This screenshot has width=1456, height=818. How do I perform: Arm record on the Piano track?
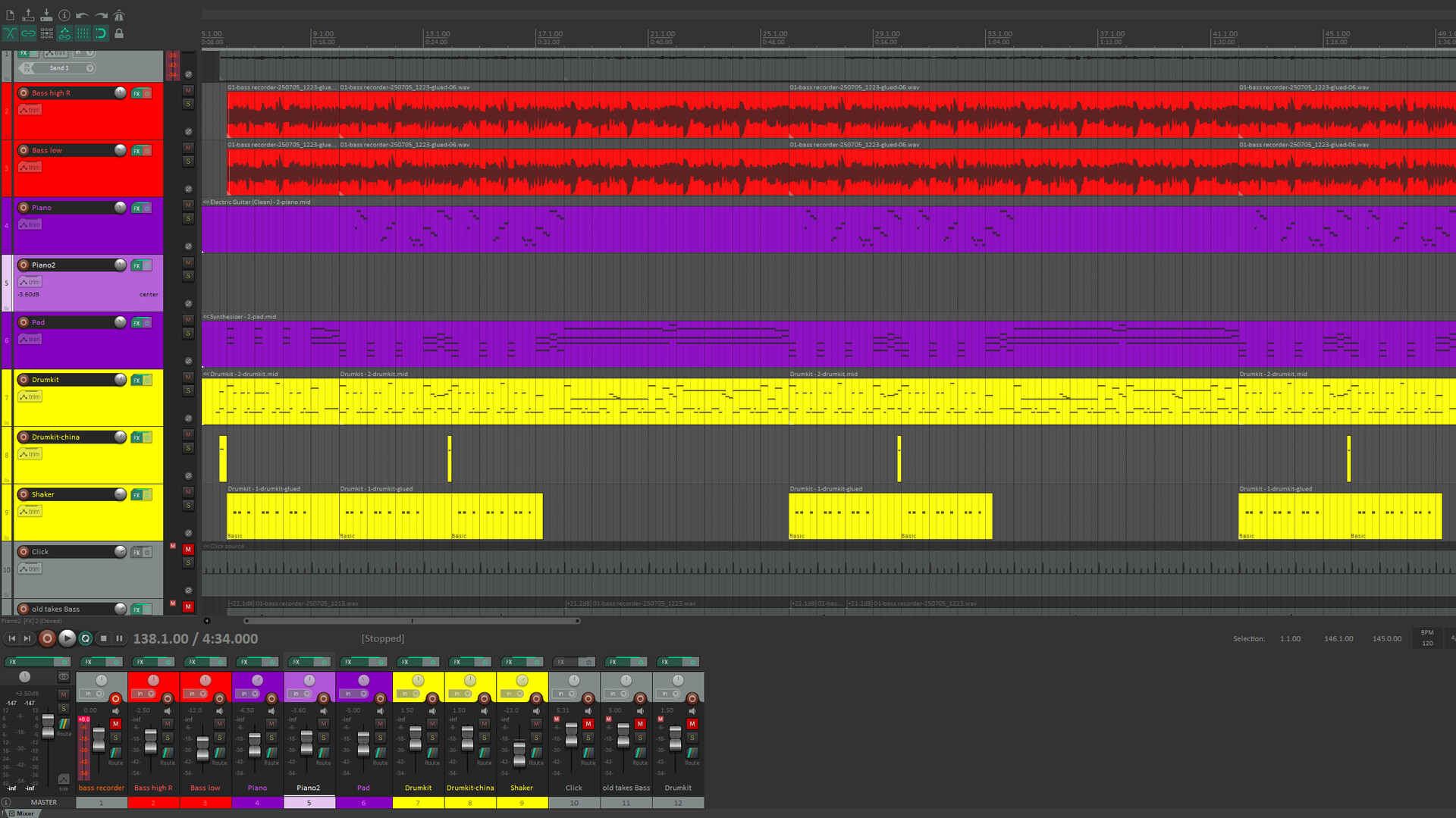[x=24, y=208]
